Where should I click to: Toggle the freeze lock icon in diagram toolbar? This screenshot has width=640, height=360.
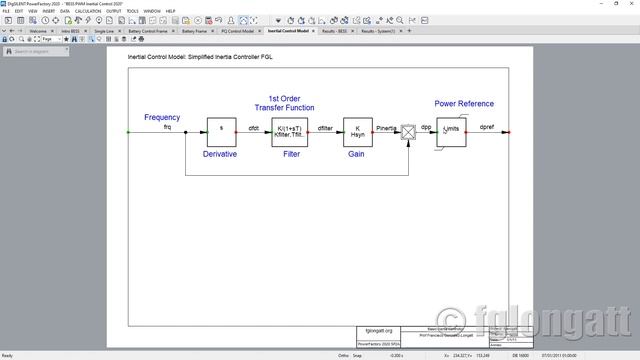pyautogui.click(x=4, y=39)
